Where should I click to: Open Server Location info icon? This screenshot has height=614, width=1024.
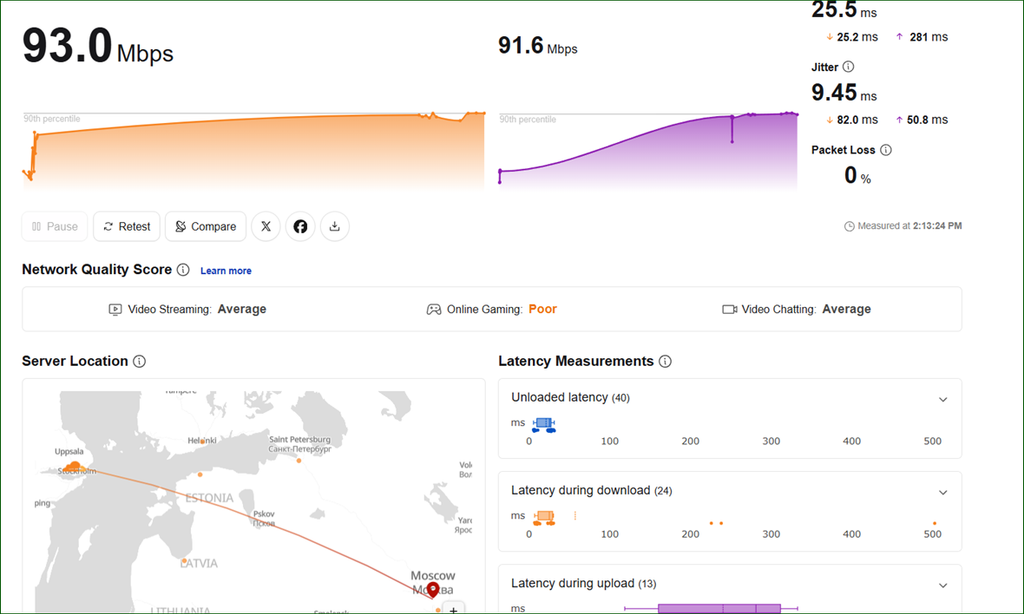139,361
